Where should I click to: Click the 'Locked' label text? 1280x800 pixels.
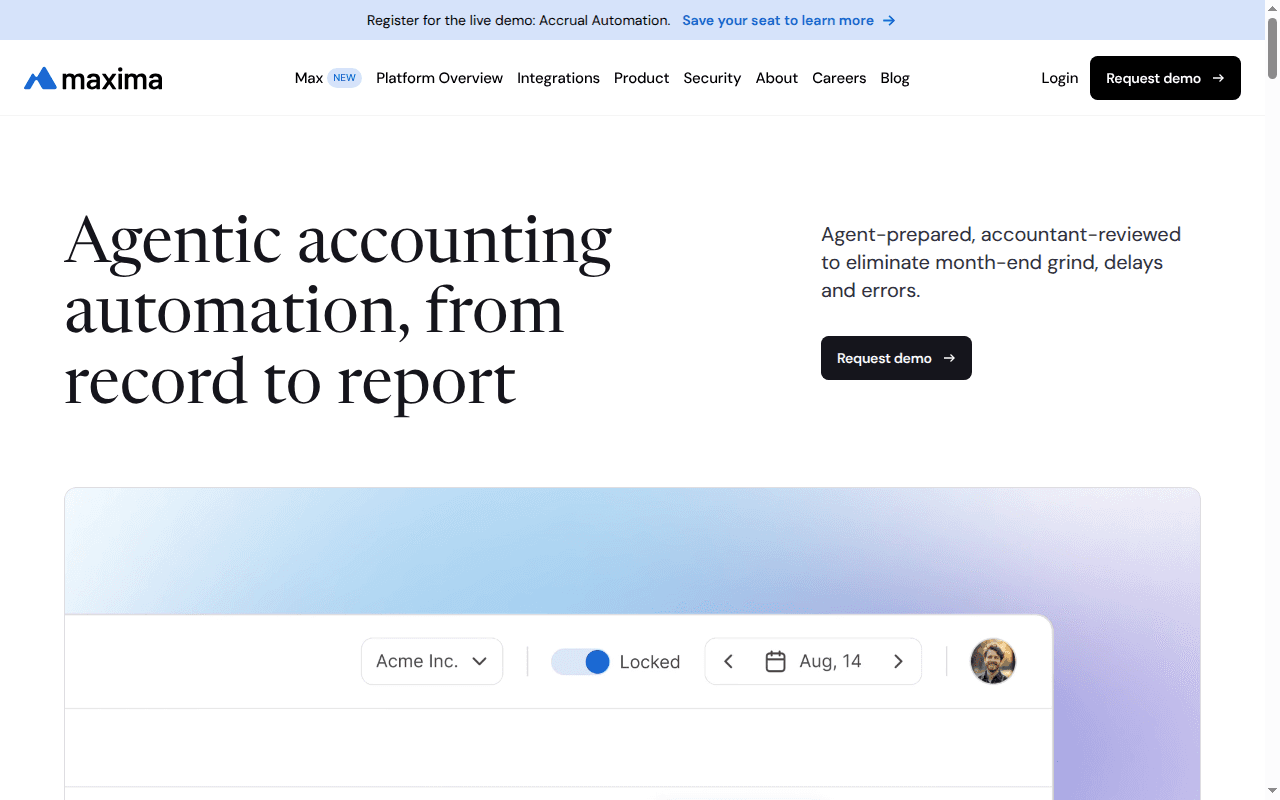click(650, 662)
